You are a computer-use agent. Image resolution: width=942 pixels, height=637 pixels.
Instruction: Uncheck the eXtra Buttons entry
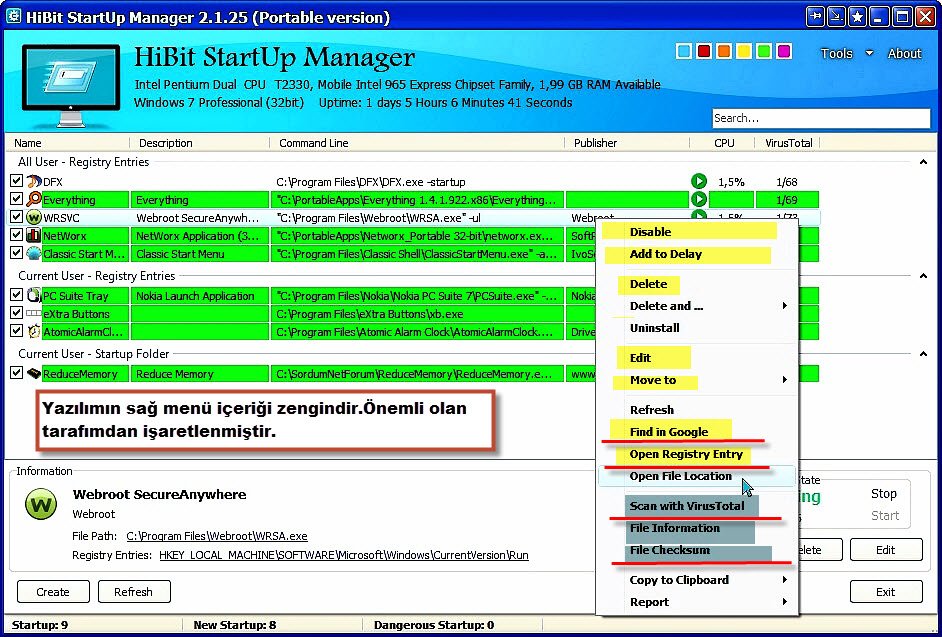[x=17, y=313]
